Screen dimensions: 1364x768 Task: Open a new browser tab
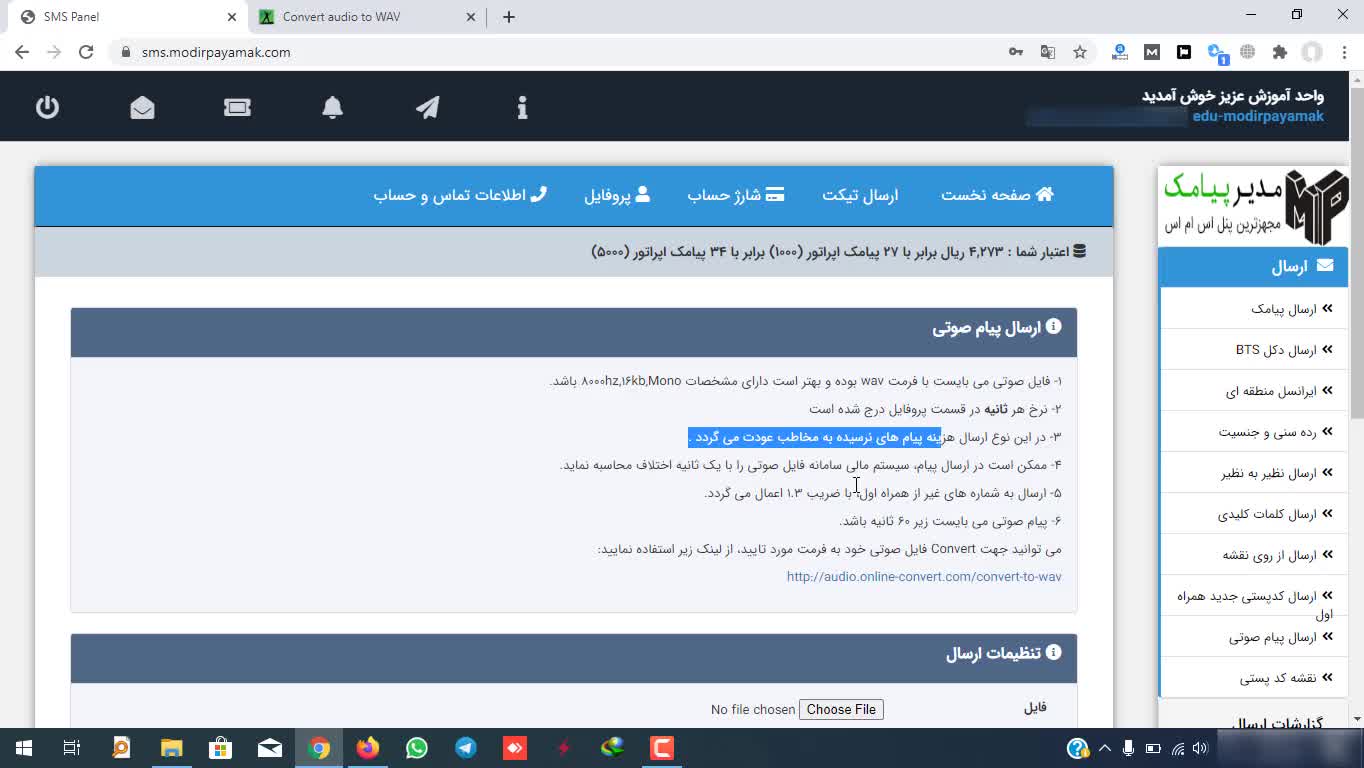click(x=508, y=17)
